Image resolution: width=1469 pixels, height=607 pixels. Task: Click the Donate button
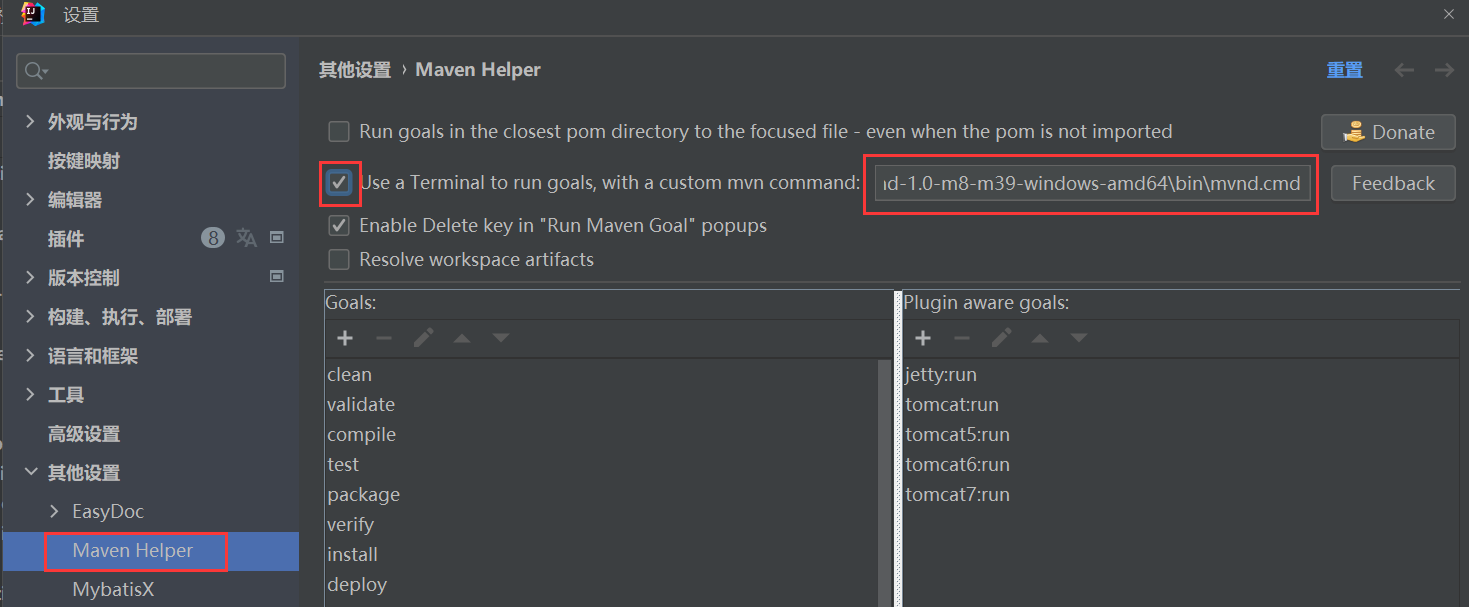coord(1388,132)
